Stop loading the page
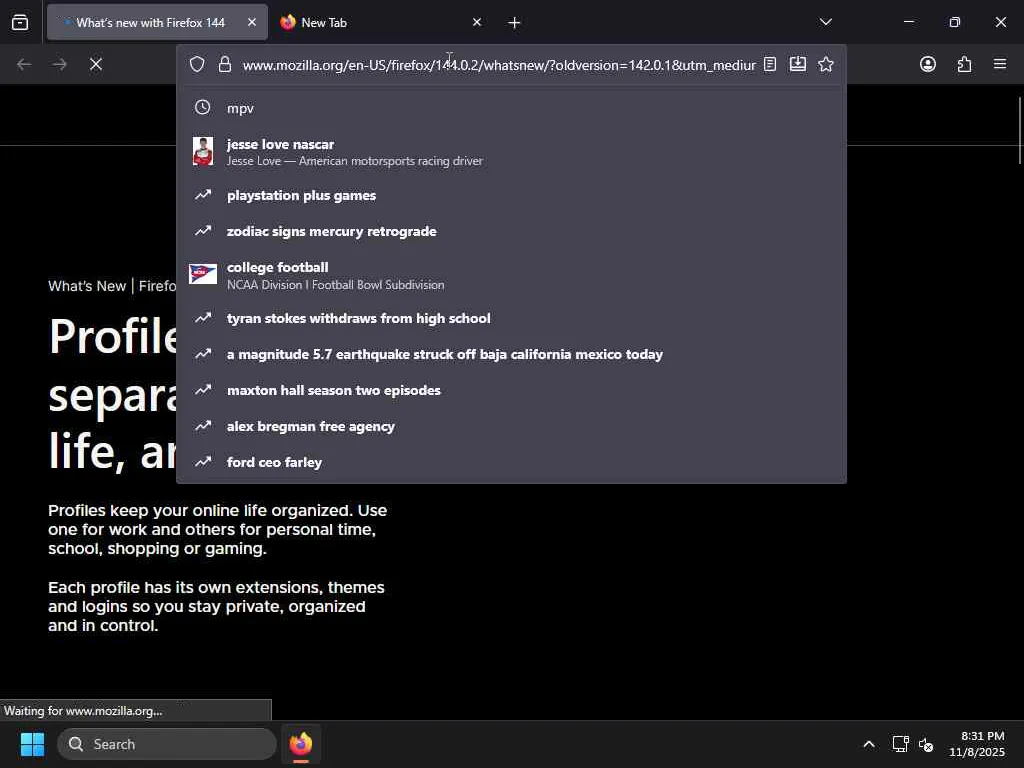 (95, 64)
